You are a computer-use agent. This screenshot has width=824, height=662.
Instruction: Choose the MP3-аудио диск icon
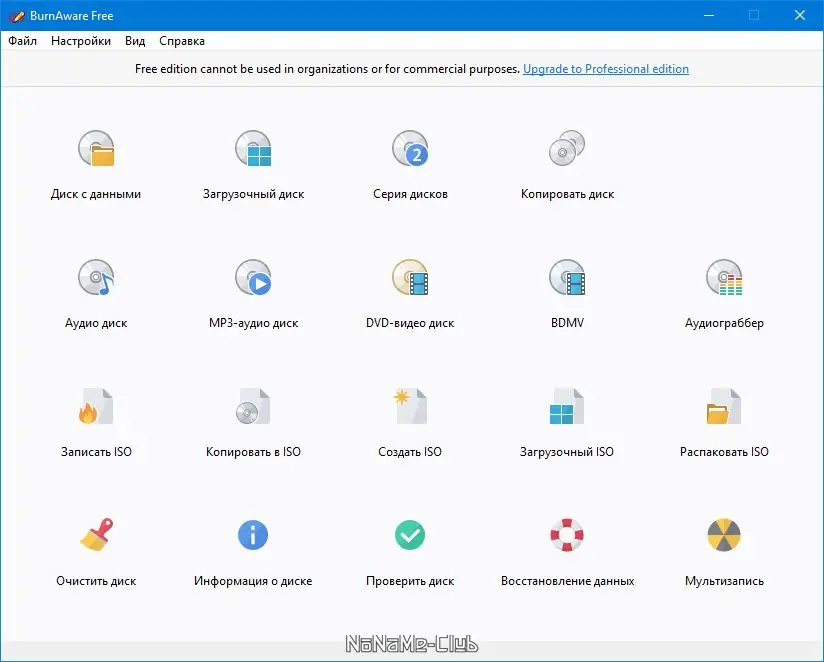point(253,277)
